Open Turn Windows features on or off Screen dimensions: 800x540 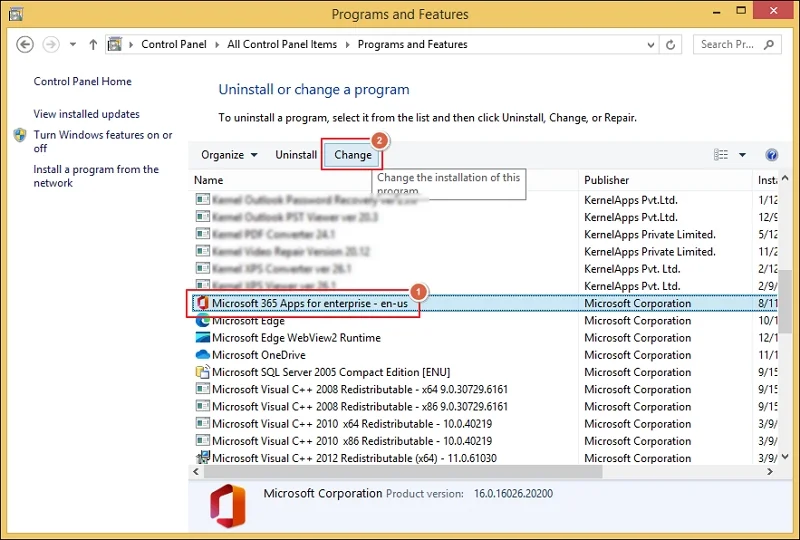point(101,141)
